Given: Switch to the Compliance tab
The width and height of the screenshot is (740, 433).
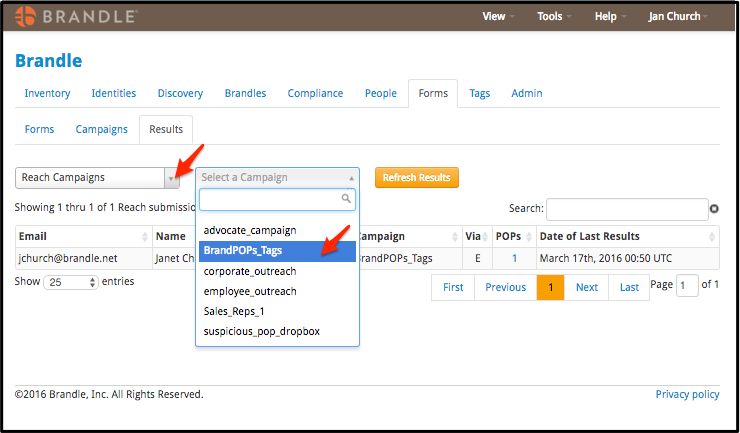Looking at the screenshot, I should point(315,93).
